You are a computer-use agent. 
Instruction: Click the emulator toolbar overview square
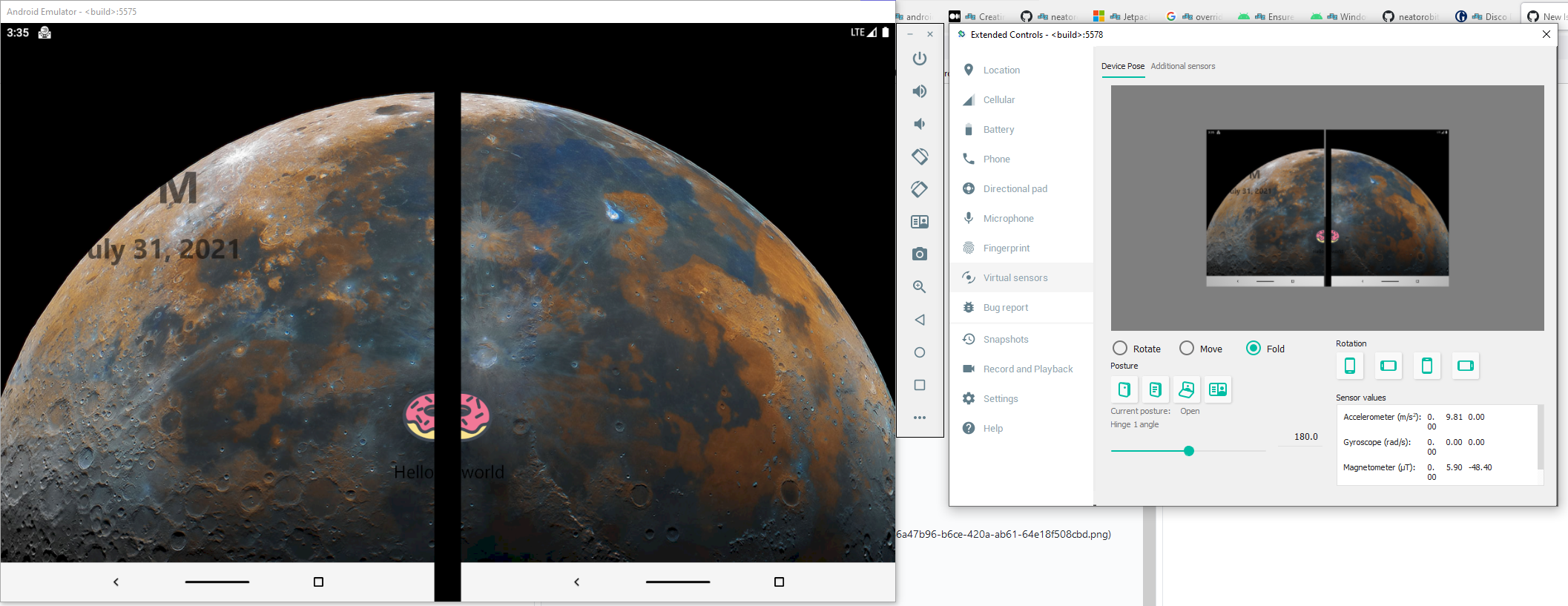tap(920, 385)
